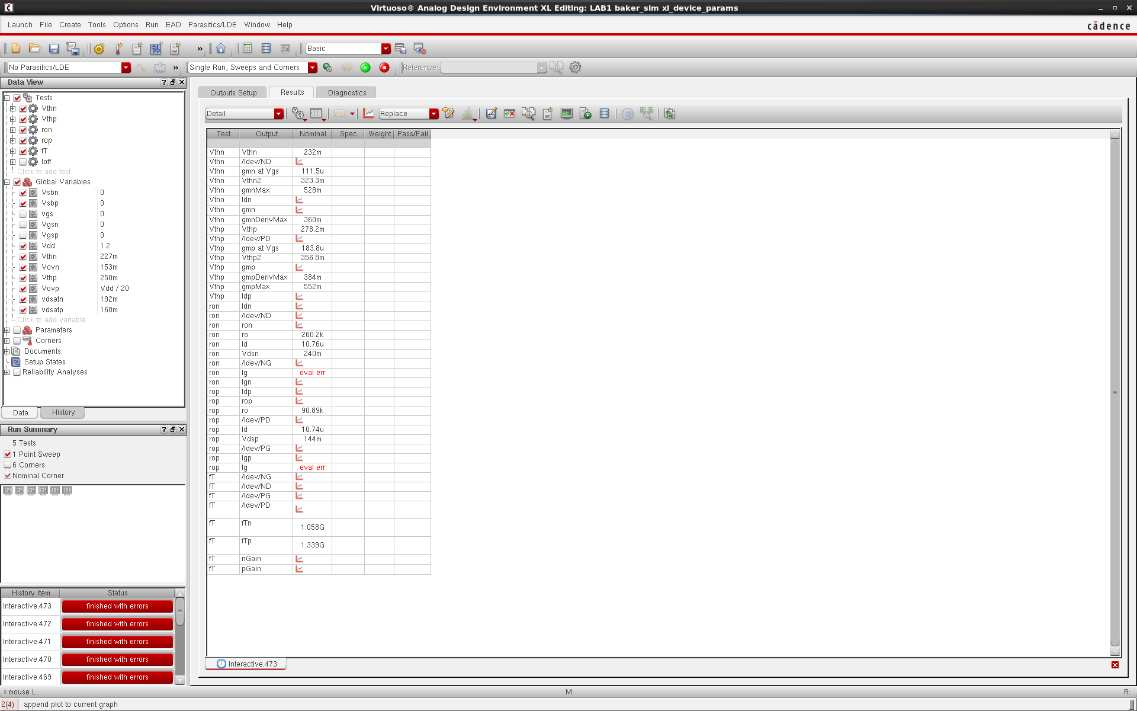Open the Replace plot mode dropdown
Viewport: 1137px width, 711px height.
(x=434, y=114)
